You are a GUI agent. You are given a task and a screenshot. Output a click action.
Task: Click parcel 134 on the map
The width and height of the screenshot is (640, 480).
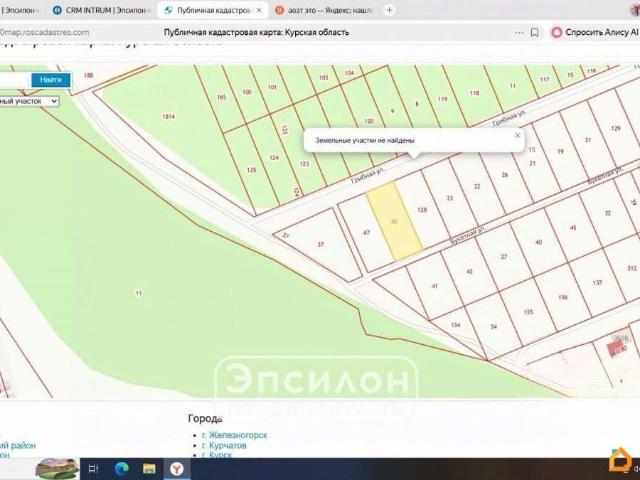click(x=456, y=325)
